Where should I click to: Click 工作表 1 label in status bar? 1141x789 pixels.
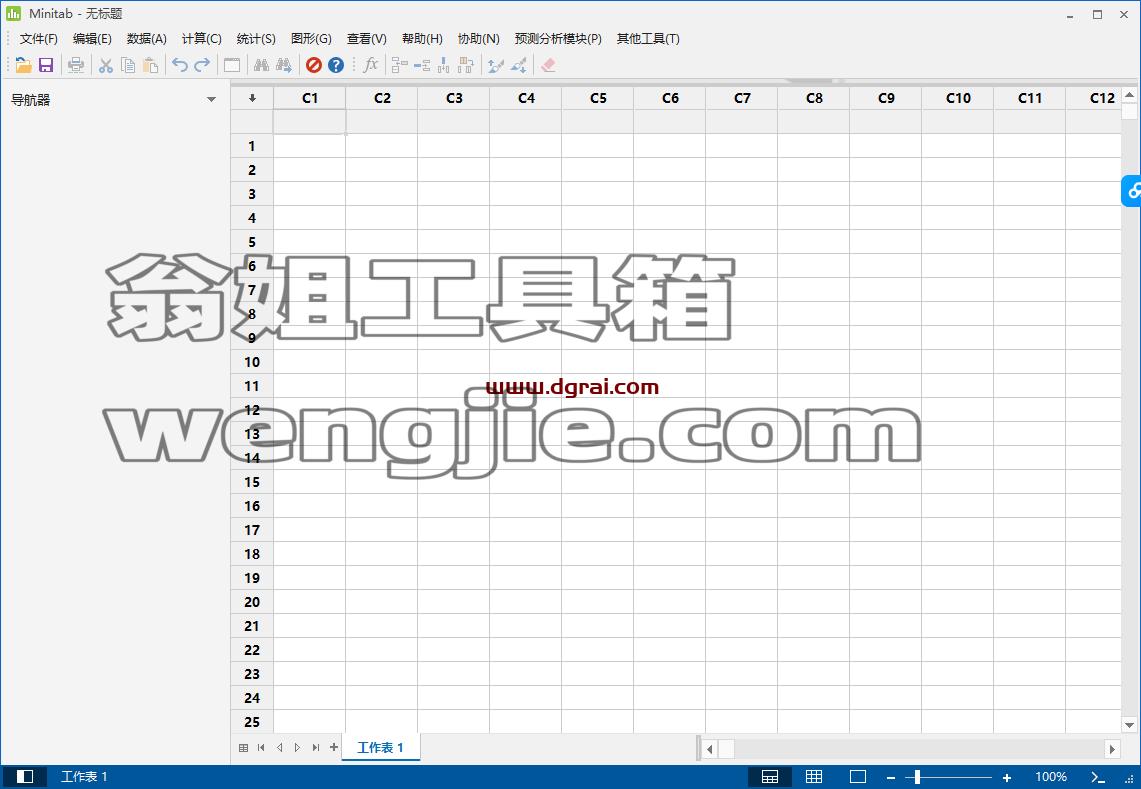click(84, 777)
